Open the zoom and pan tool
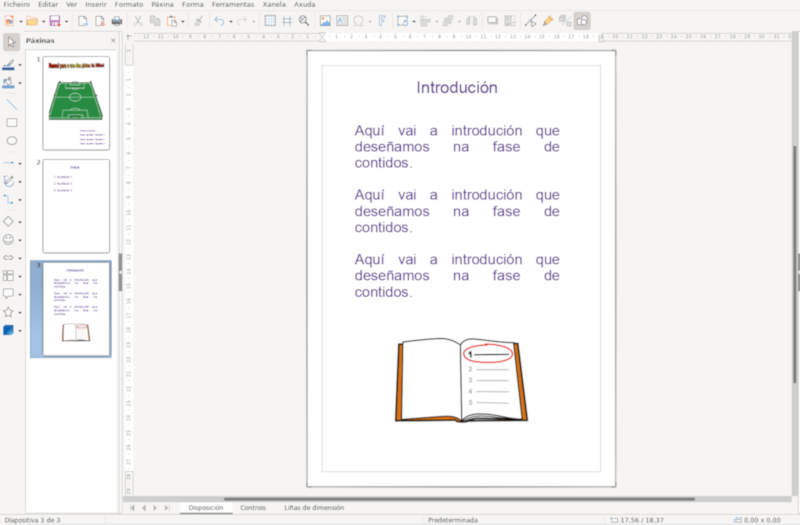Image resolution: width=800 pixels, height=525 pixels. (x=304, y=21)
